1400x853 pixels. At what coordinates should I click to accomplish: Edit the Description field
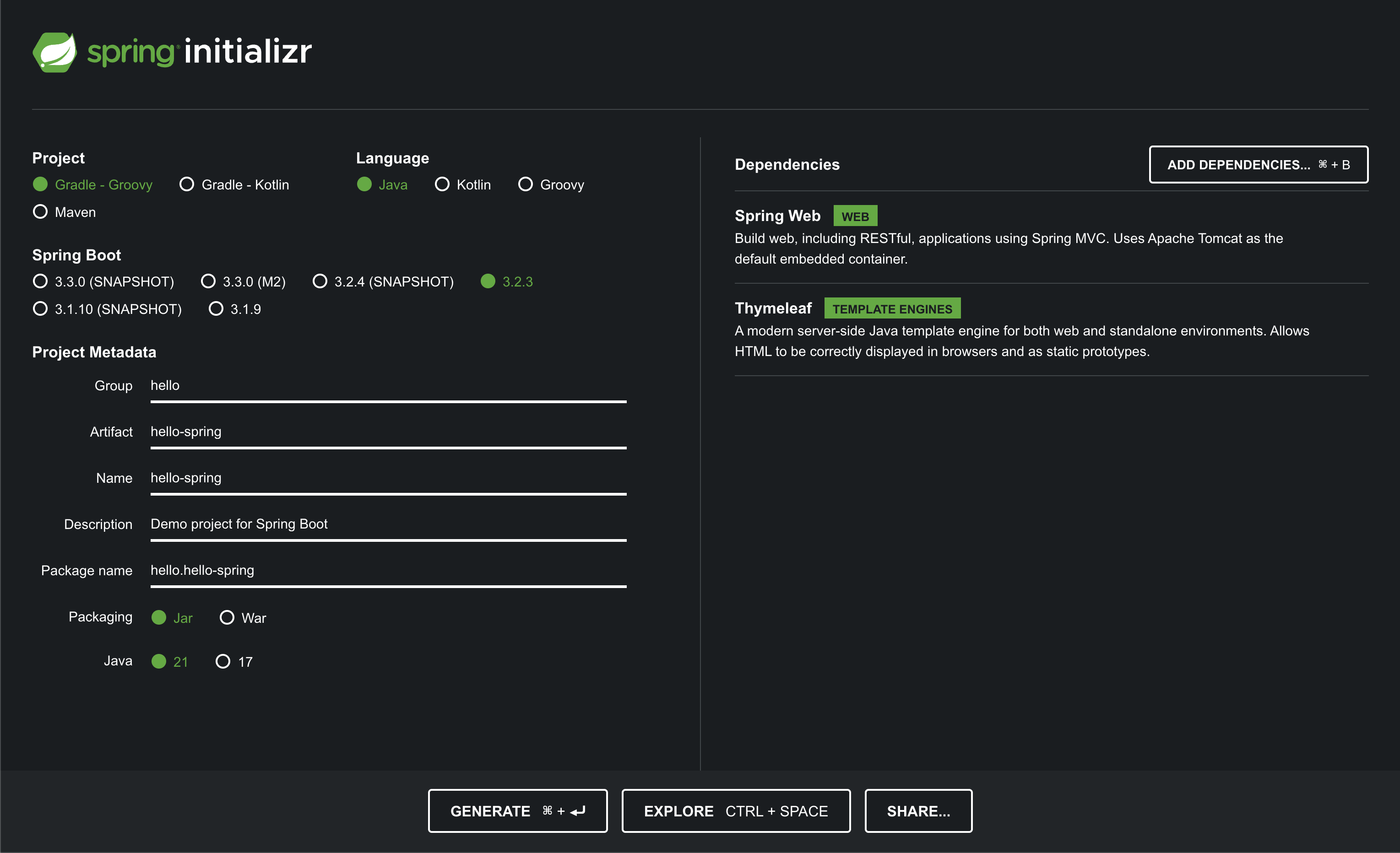point(387,525)
